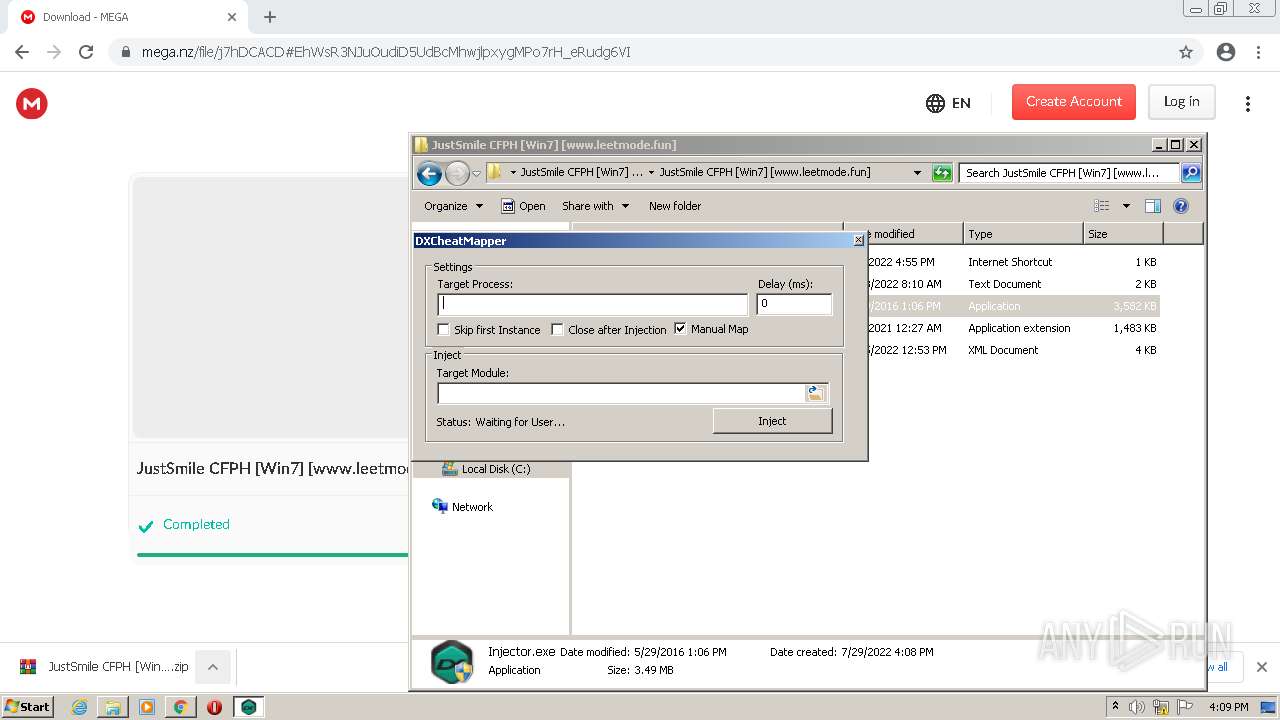
Task: Show hidden system tray icons arrow
Action: point(1115,706)
